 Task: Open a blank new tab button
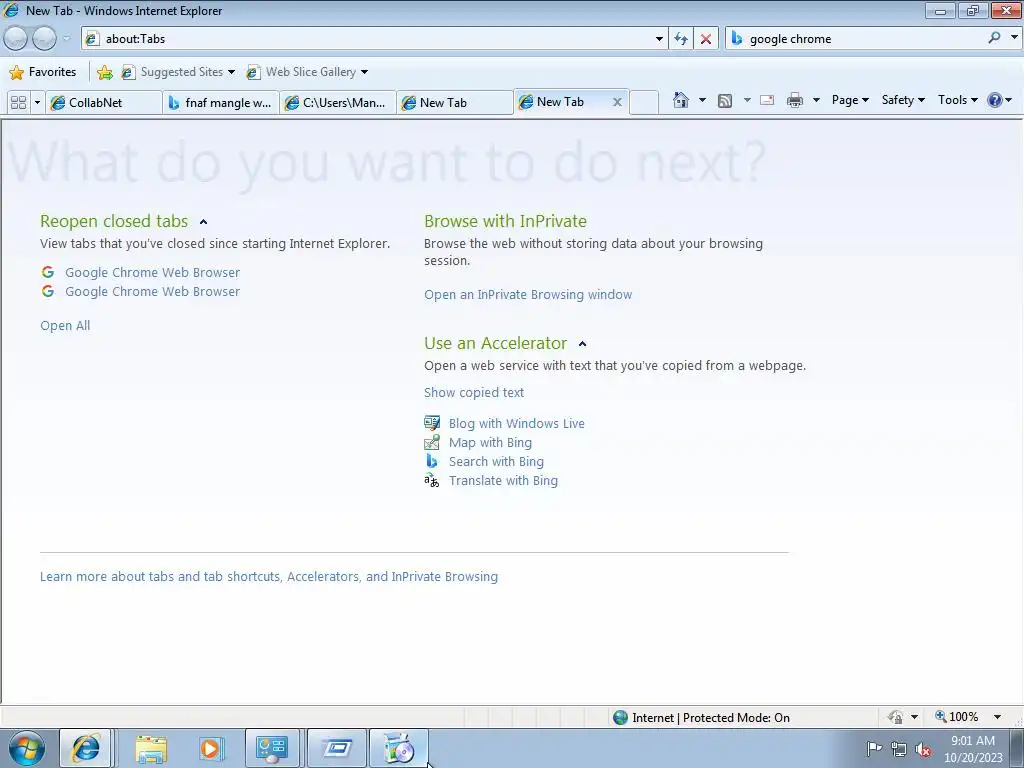[x=644, y=103]
